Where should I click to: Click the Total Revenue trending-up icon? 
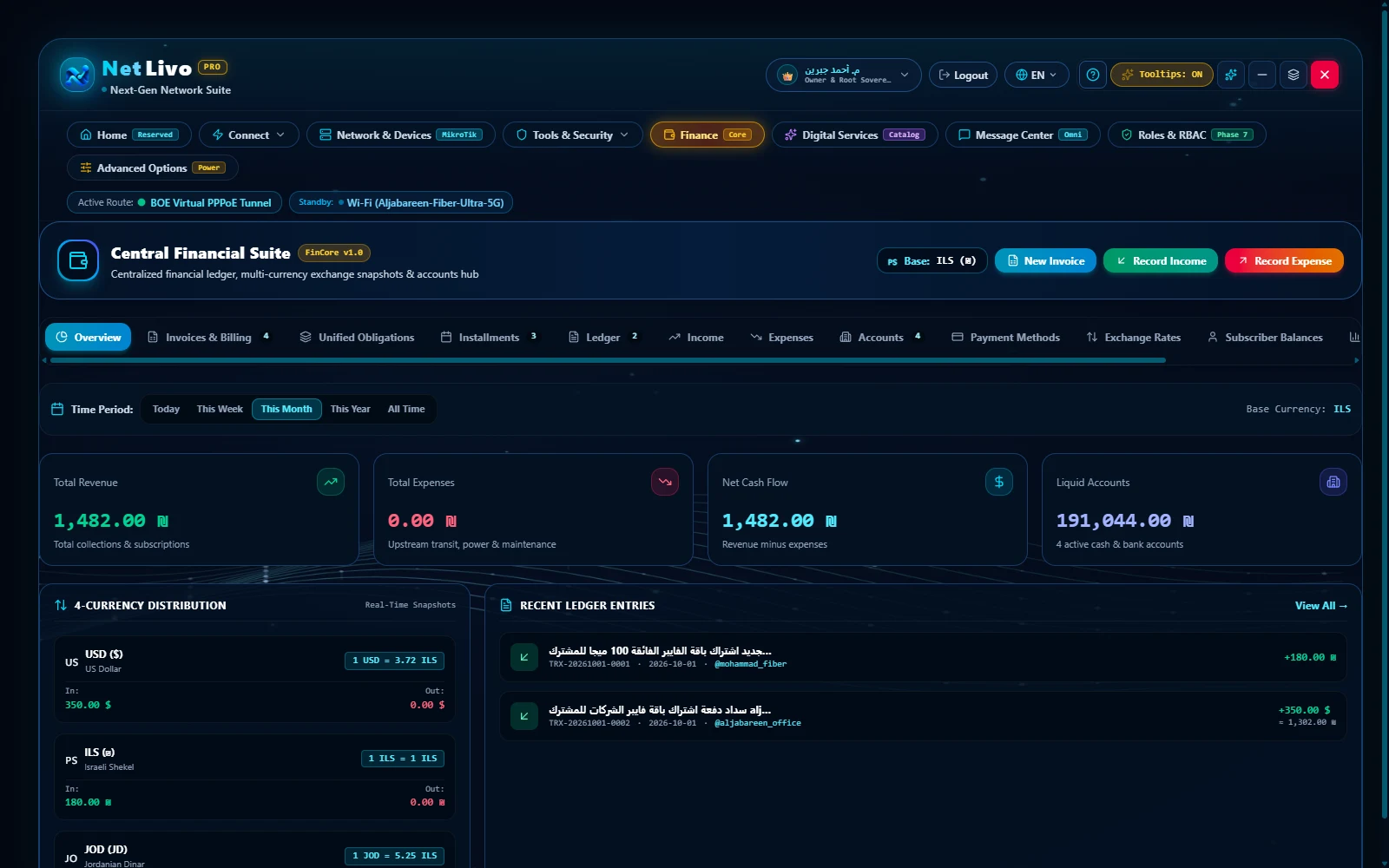click(x=331, y=482)
